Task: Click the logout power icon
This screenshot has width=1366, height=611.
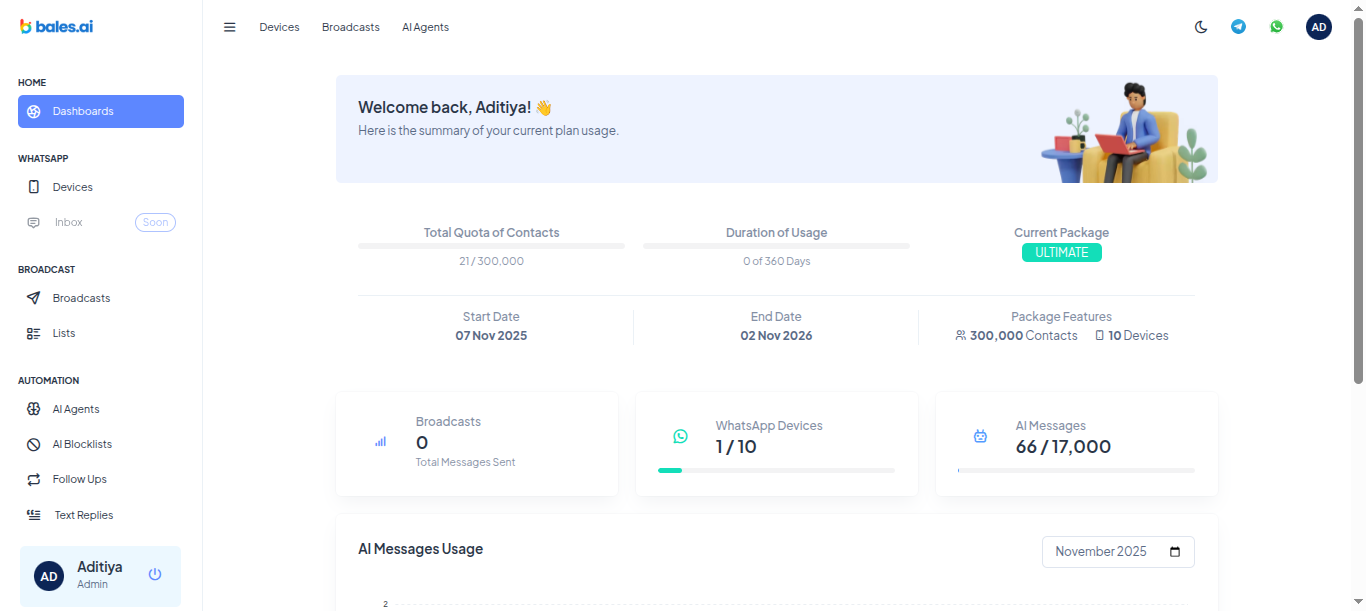Action: pyautogui.click(x=155, y=574)
